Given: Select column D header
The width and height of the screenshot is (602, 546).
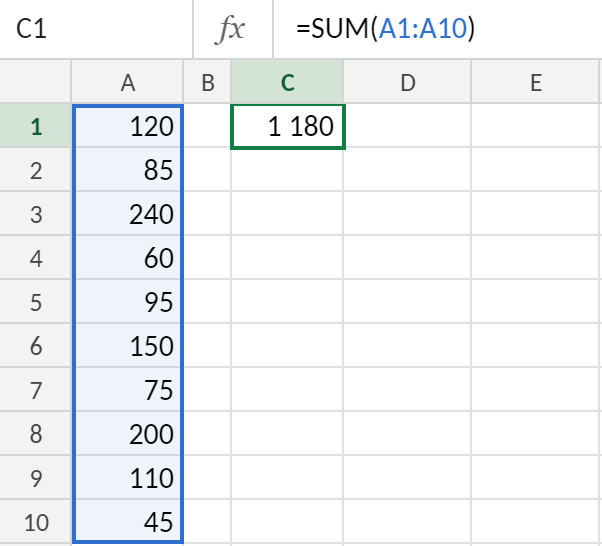Looking at the screenshot, I should pos(407,82).
